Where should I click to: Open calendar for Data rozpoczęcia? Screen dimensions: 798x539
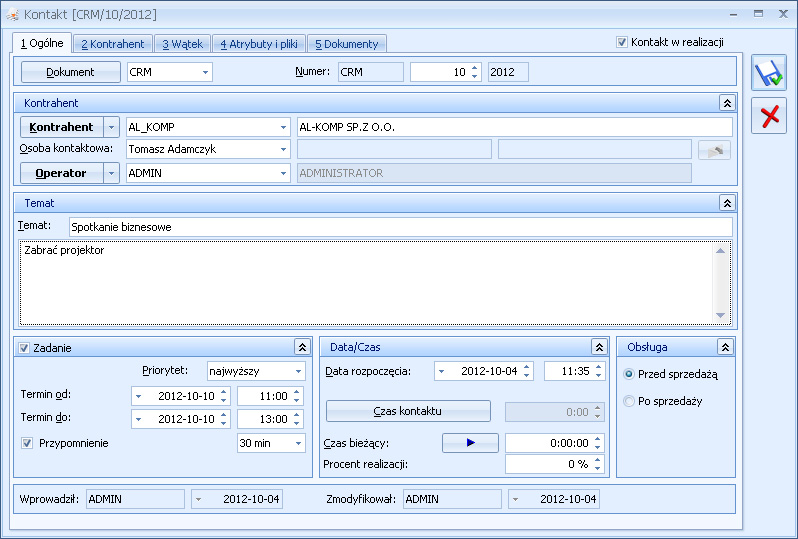441,372
